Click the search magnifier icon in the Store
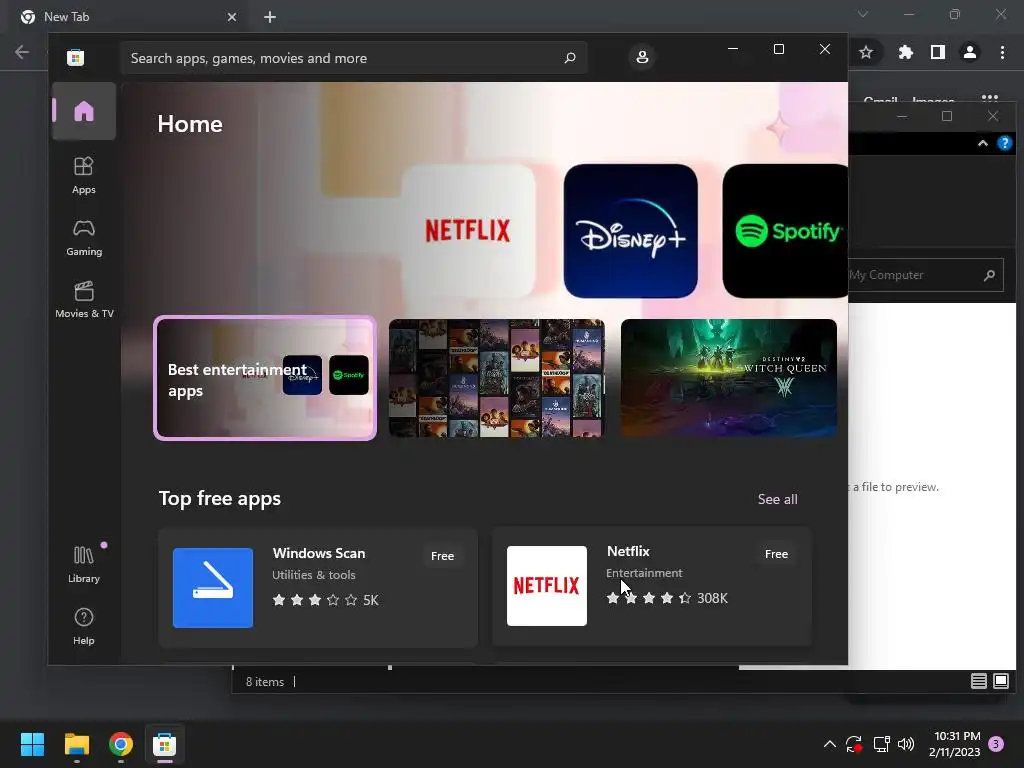The image size is (1024, 768). click(x=569, y=58)
